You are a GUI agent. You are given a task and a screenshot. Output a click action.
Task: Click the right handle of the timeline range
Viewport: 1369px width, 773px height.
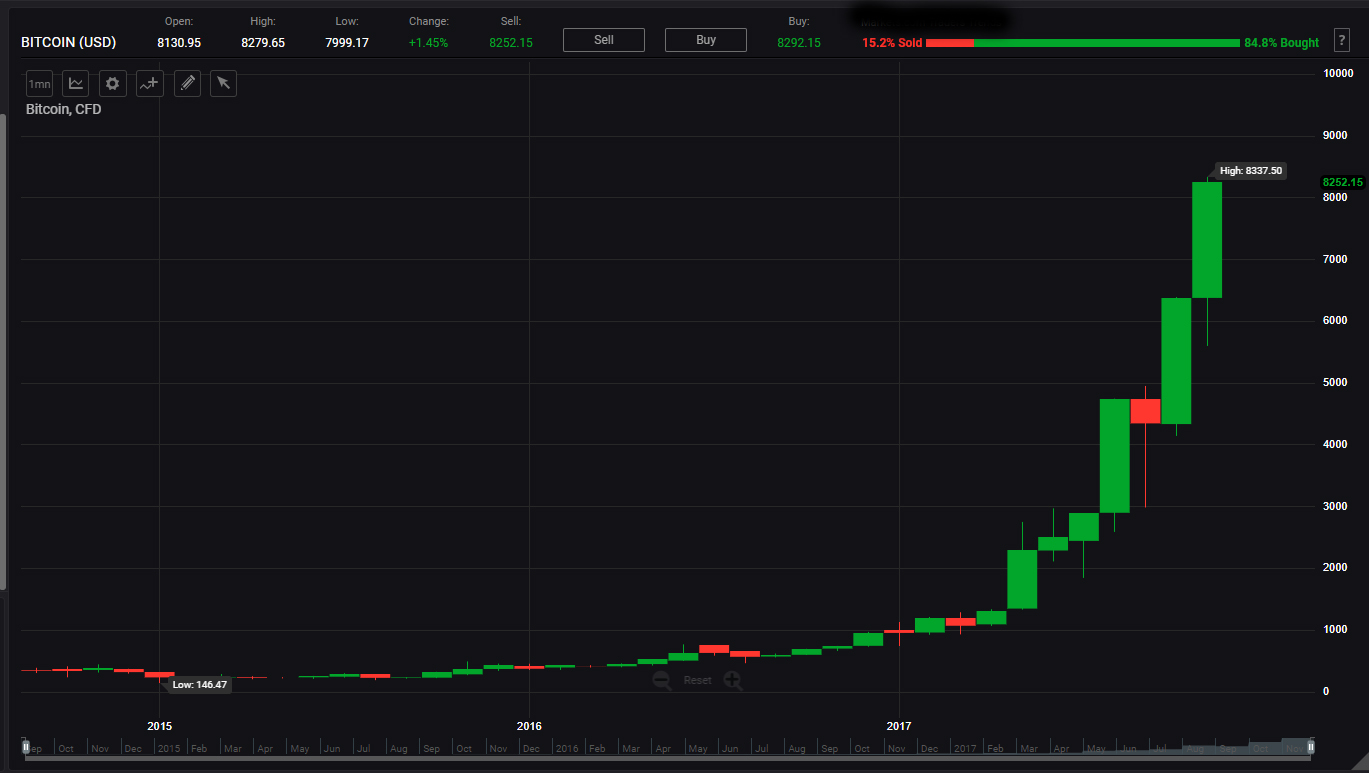[1311, 747]
